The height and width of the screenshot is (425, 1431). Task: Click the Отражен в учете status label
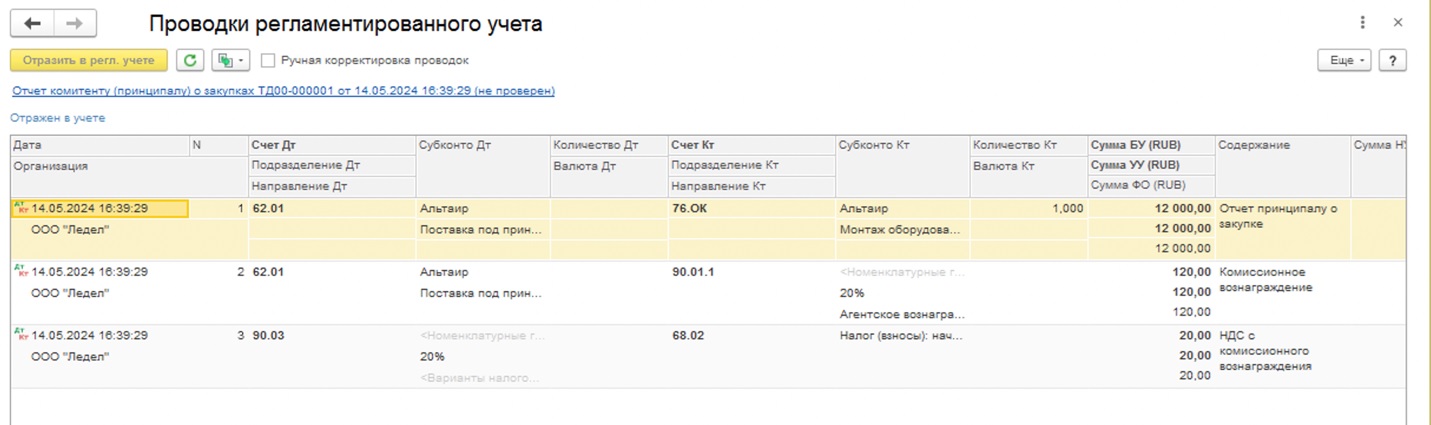(x=57, y=118)
